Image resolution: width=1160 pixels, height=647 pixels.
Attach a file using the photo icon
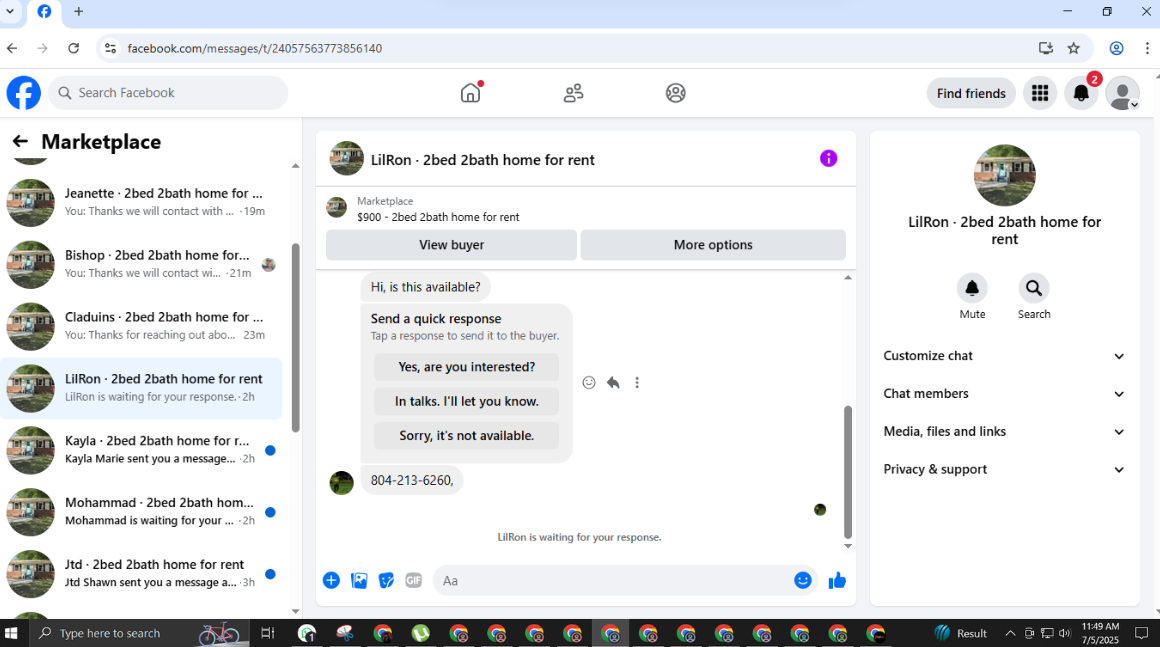tap(359, 580)
